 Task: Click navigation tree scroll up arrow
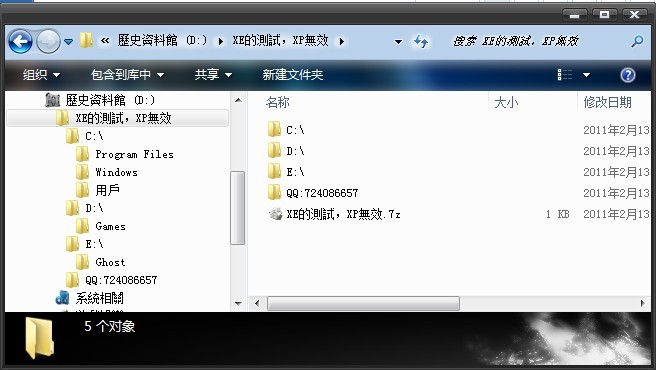coord(238,100)
